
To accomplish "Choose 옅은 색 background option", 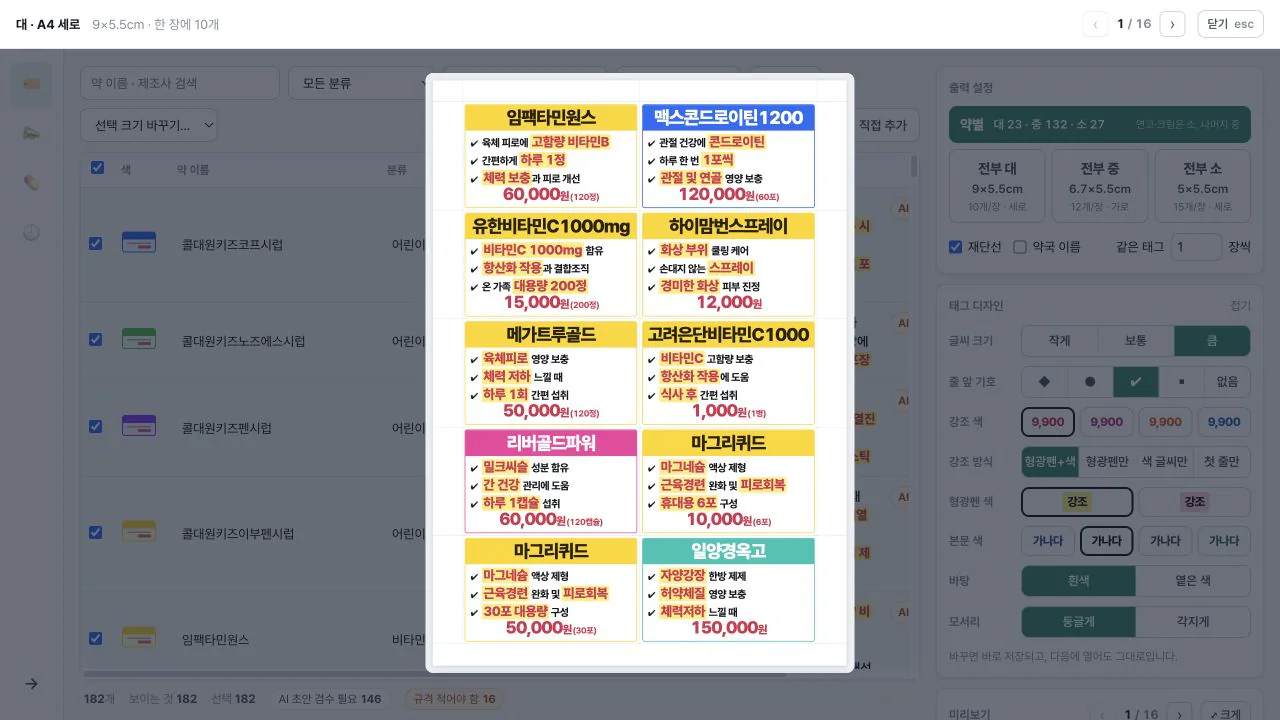I will [x=1193, y=581].
